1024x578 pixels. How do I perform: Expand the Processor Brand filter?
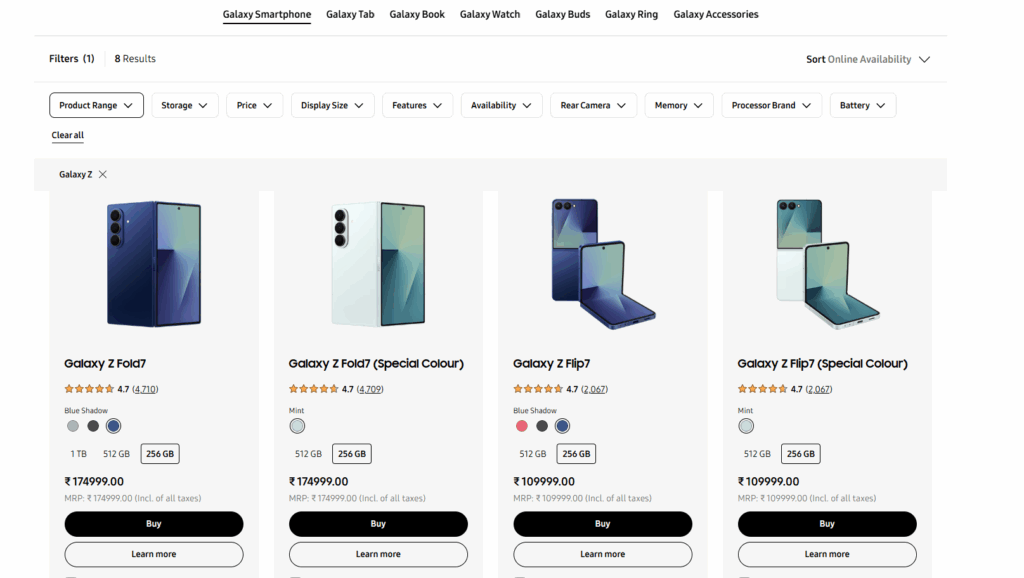click(x=771, y=105)
